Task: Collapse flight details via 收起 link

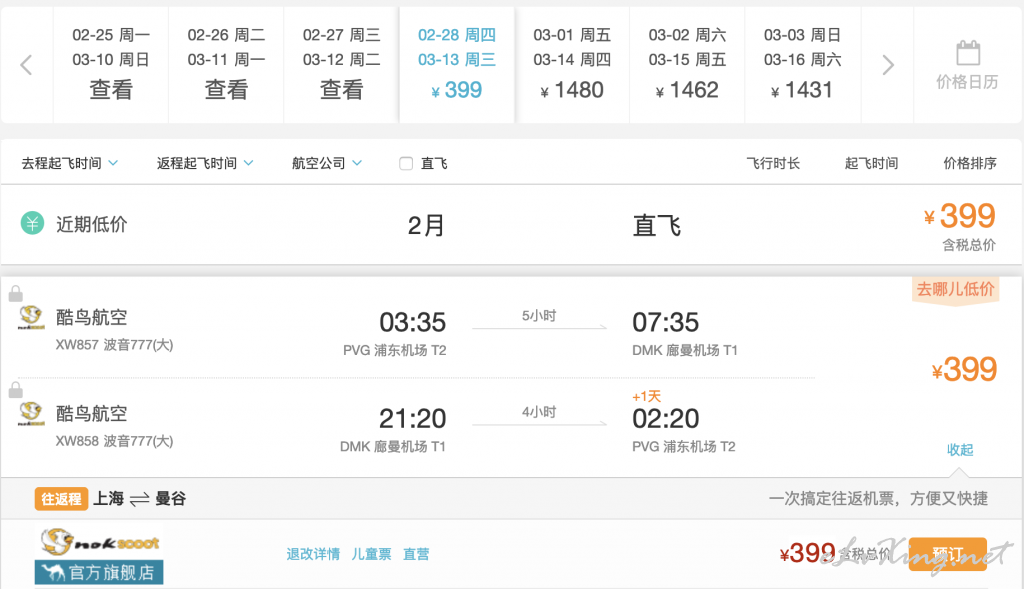Action: point(960,450)
